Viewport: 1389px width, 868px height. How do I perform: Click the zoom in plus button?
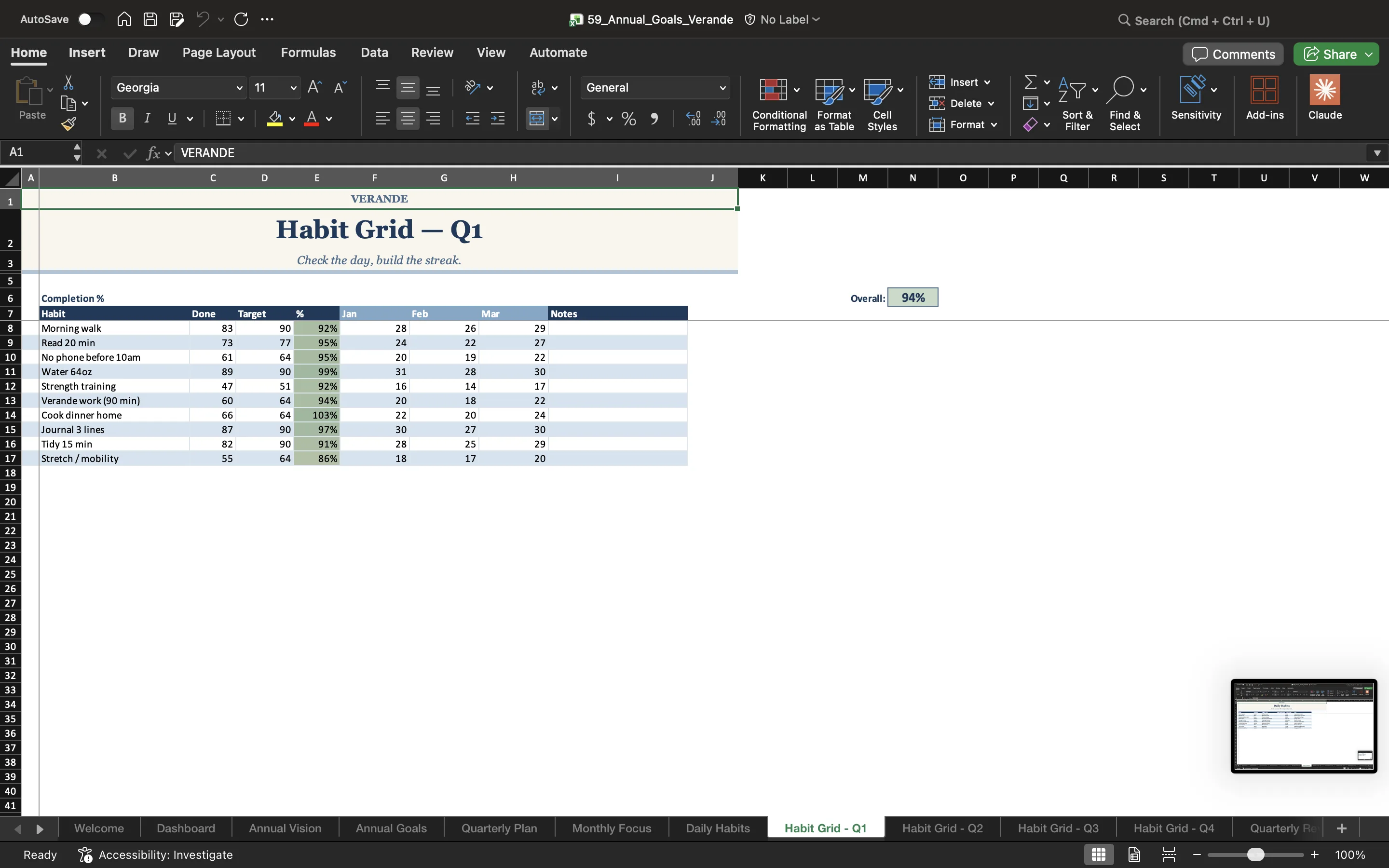click(x=1314, y=855)
